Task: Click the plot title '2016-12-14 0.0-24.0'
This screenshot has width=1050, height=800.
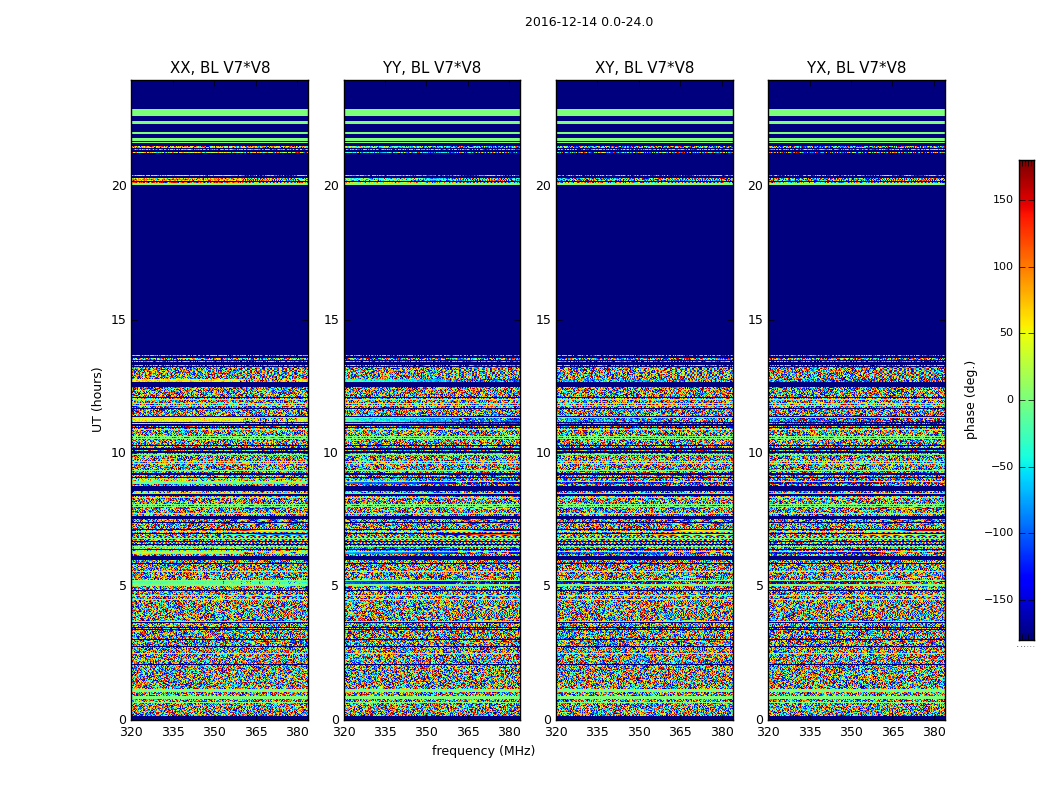Action: (x=589, y=22)
